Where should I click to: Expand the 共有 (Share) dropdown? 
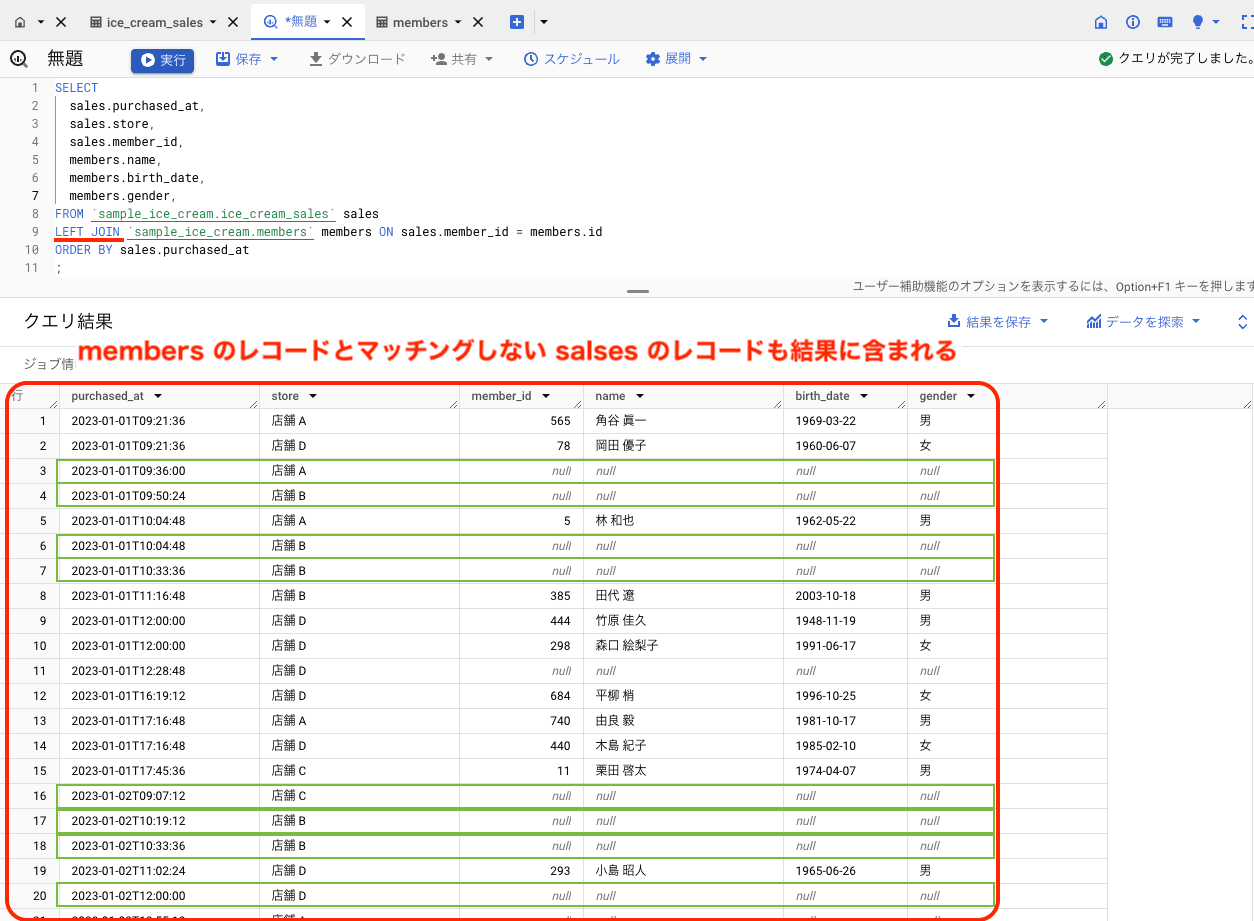click(462, 59)
